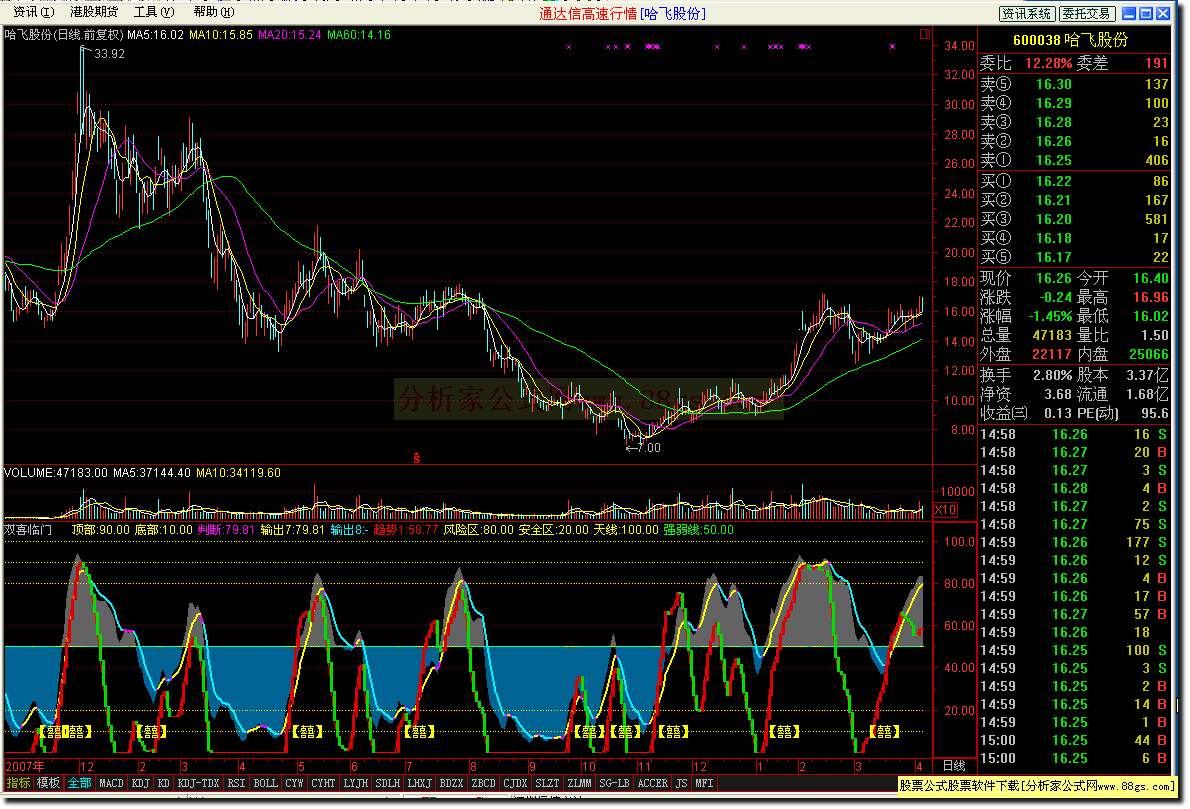Switch to the MFI indicator tab
The width and height of the screenshot is (1190, 809).
point(704,783)
